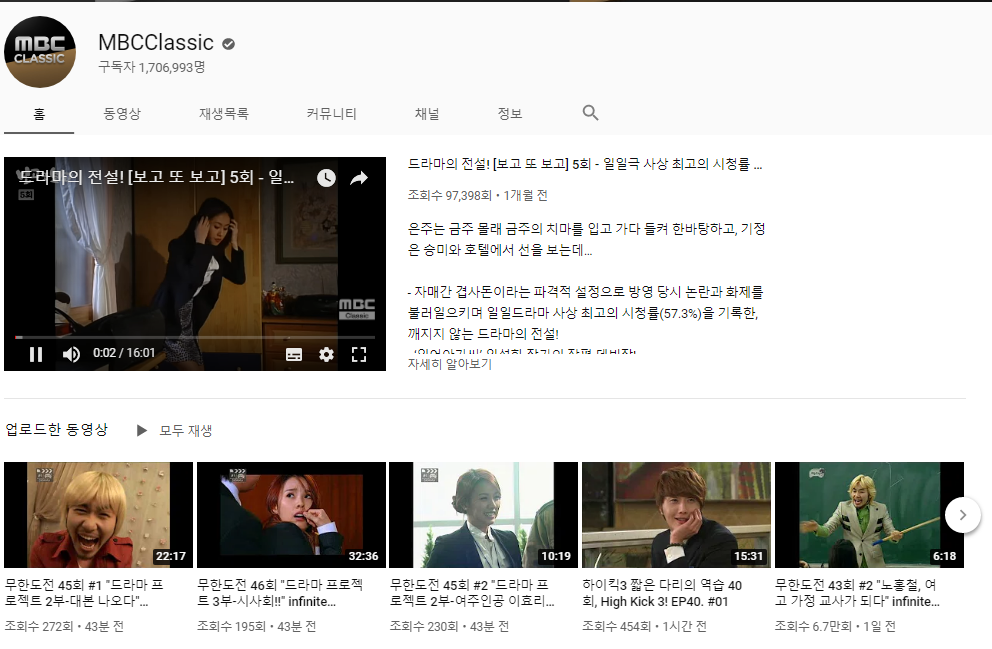Click the verified badge next to MBCClassic
The height and width of the screenshot is (649, 992).
click(228, 44)
